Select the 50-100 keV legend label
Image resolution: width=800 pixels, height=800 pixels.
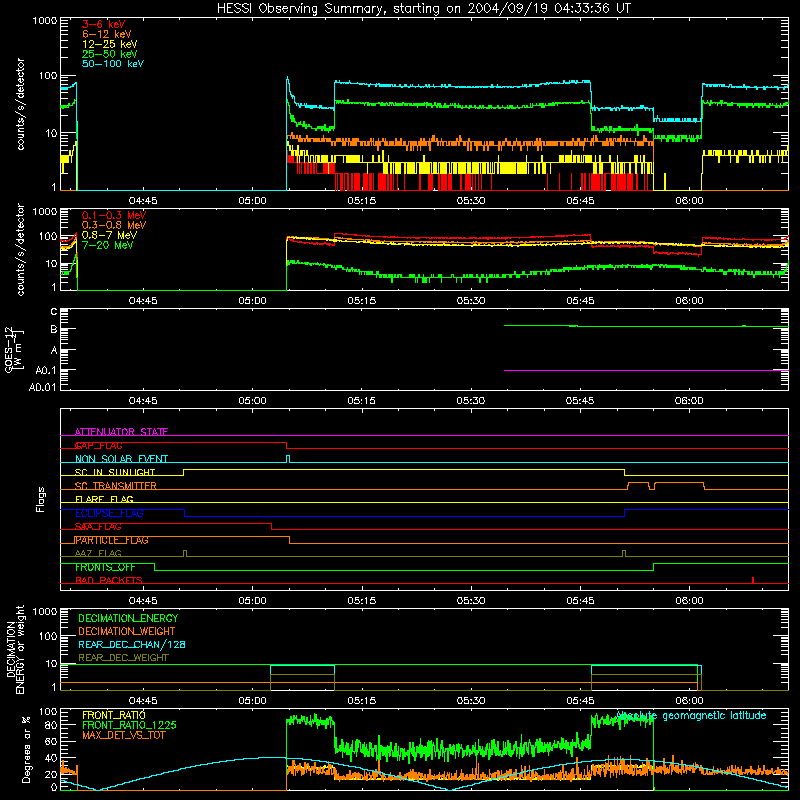[113, 64]
